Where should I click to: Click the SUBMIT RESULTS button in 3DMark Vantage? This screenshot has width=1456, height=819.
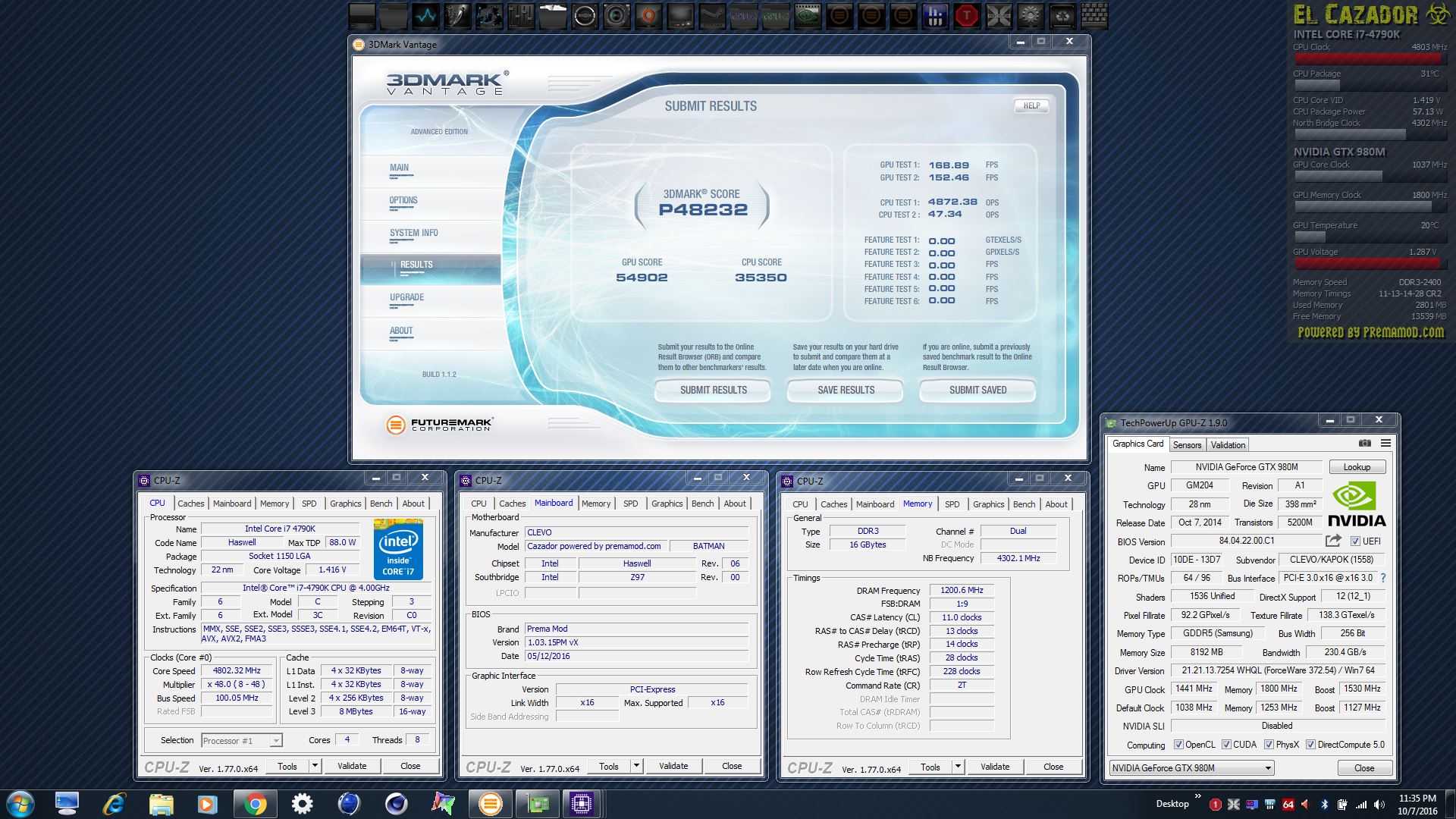point(713,390)
